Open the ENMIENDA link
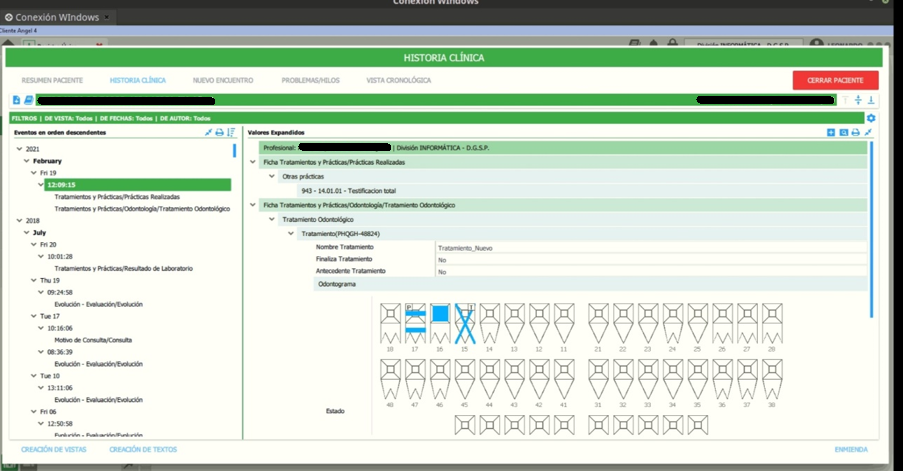903x471 pixels. pyautogui.click(x=851, y=449)
